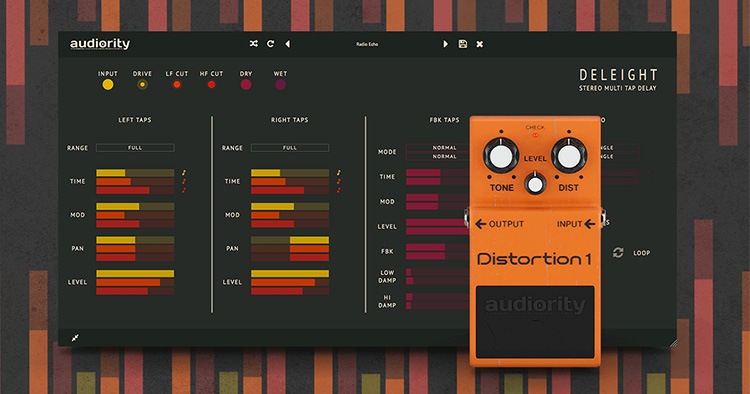750x394 pixels.
Task: Click the upper LOW DAMP slider
Action: pos(438,272)
